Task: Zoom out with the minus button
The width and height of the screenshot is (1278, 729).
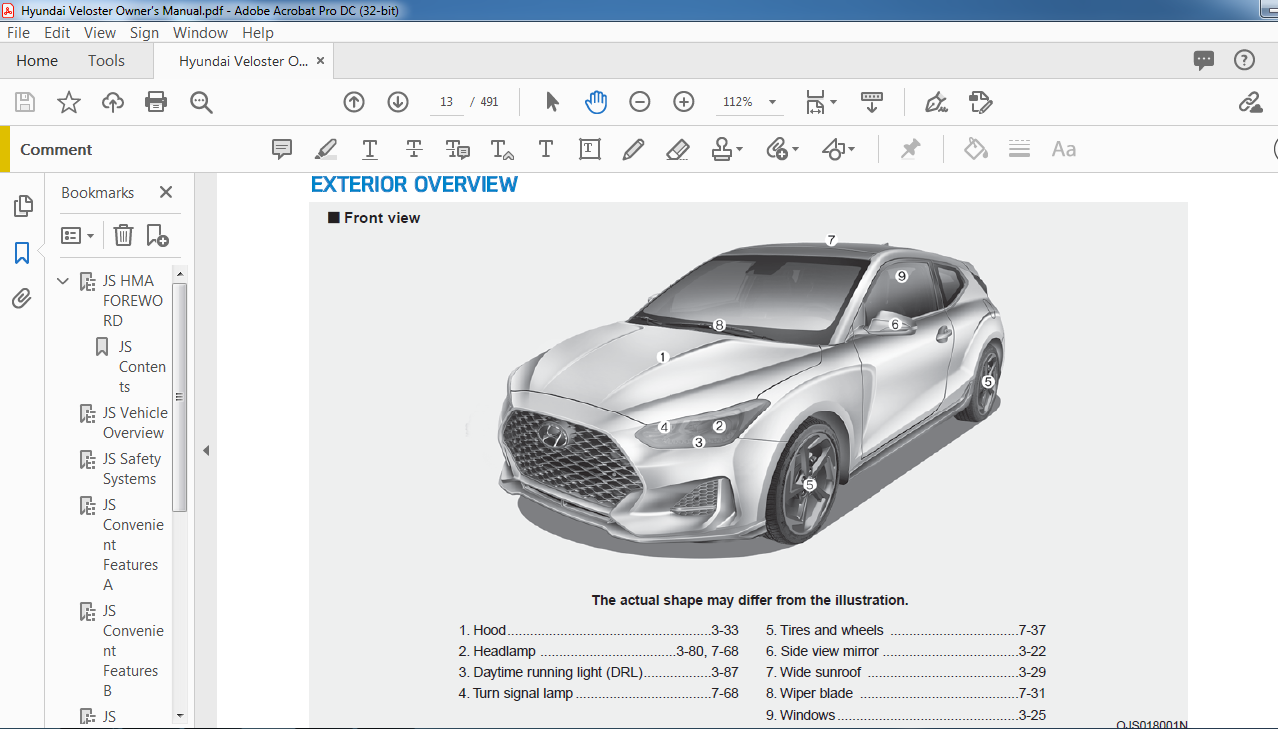Action: click(x=640, y=102)
